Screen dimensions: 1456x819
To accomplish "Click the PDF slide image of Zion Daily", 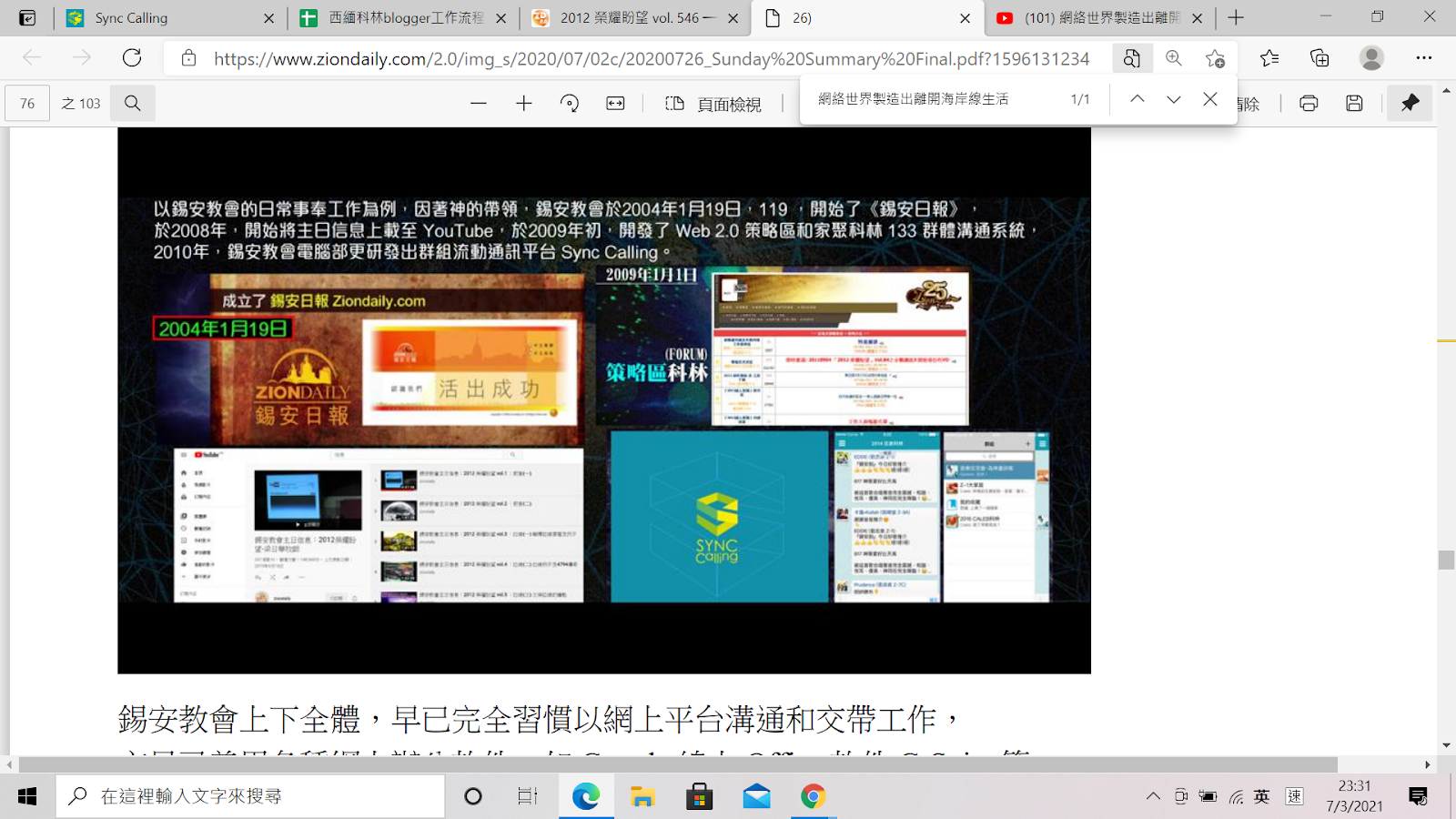I will pyautogui.click(x=604, y=400).
